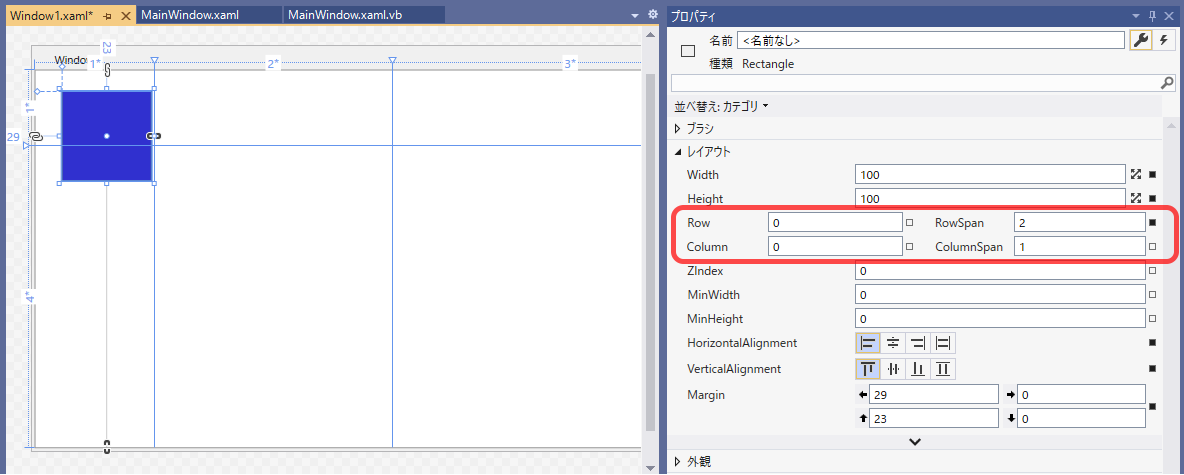This screenshot has width=1184, height=475.
Task: Click the ColumnSpan value field
Action: click(1080, 246)
